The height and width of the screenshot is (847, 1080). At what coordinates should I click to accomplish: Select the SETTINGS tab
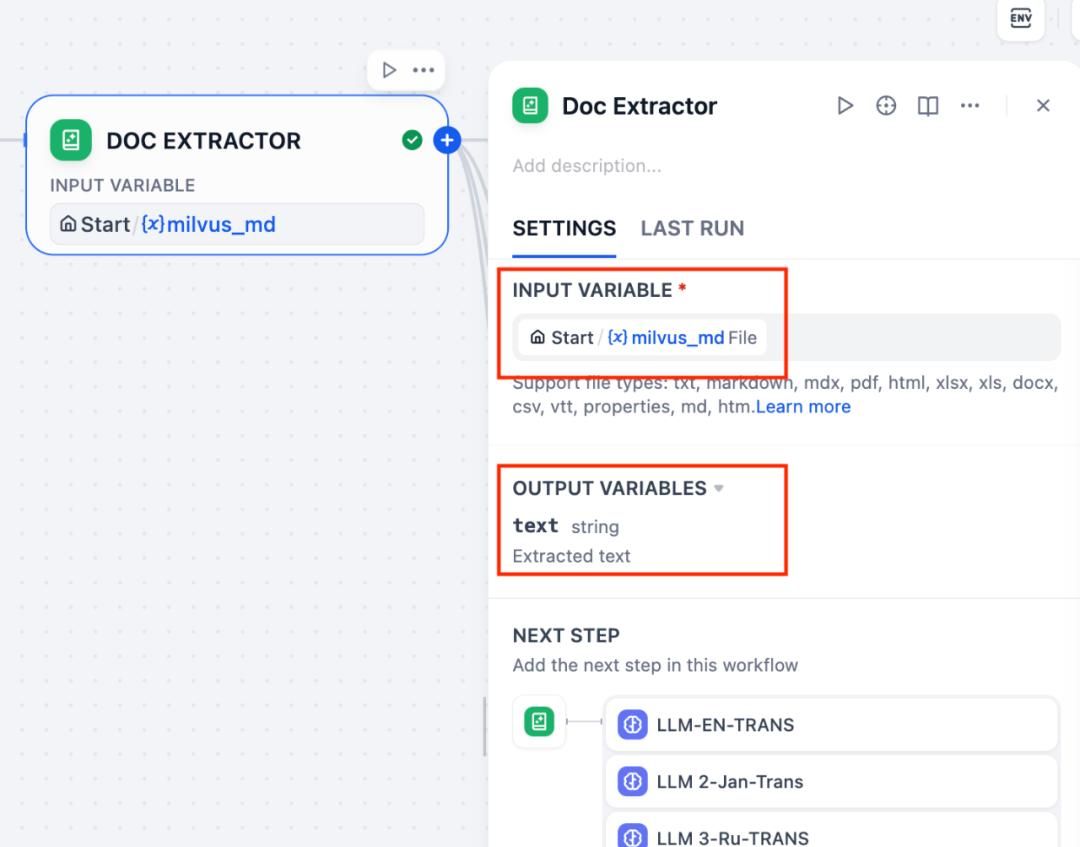[564, 228]
